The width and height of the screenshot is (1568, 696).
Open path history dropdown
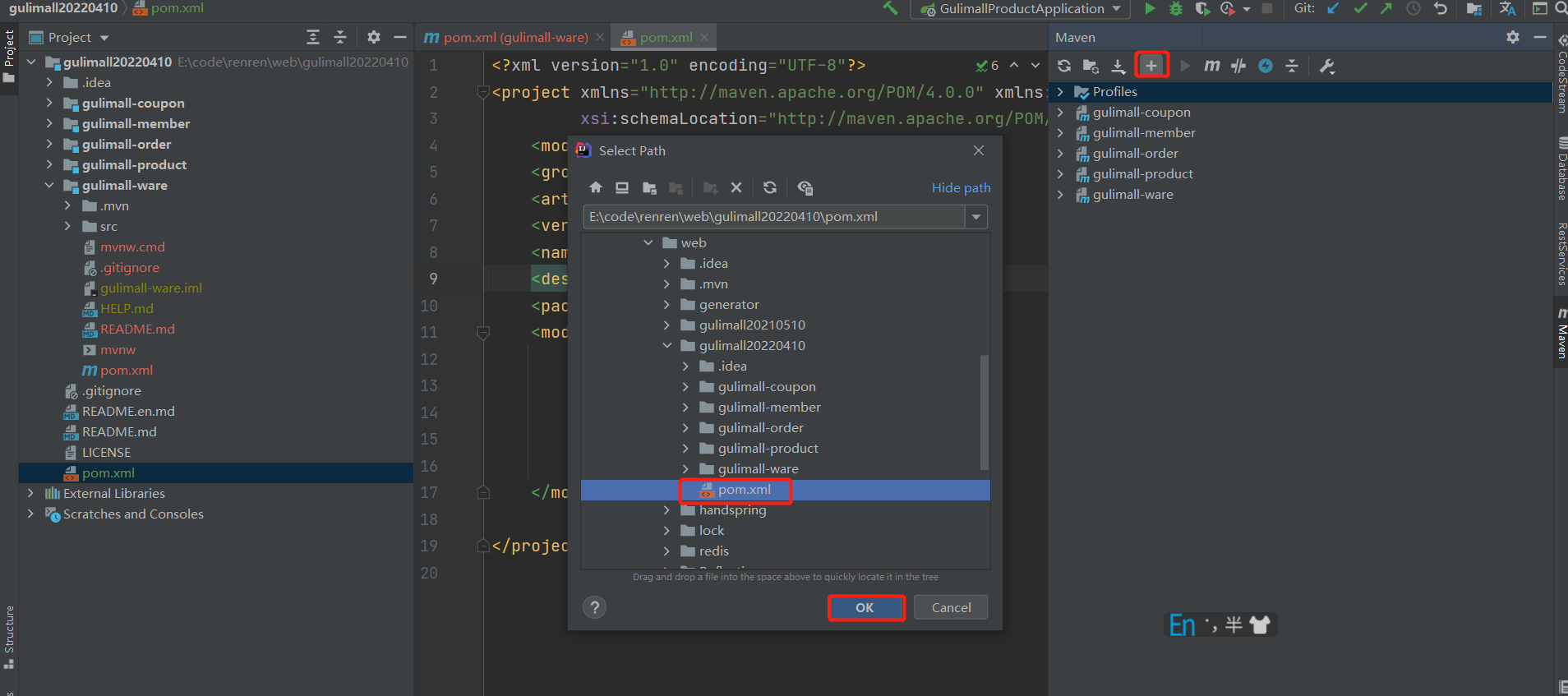pyautogui.click(x=976, y=217)
